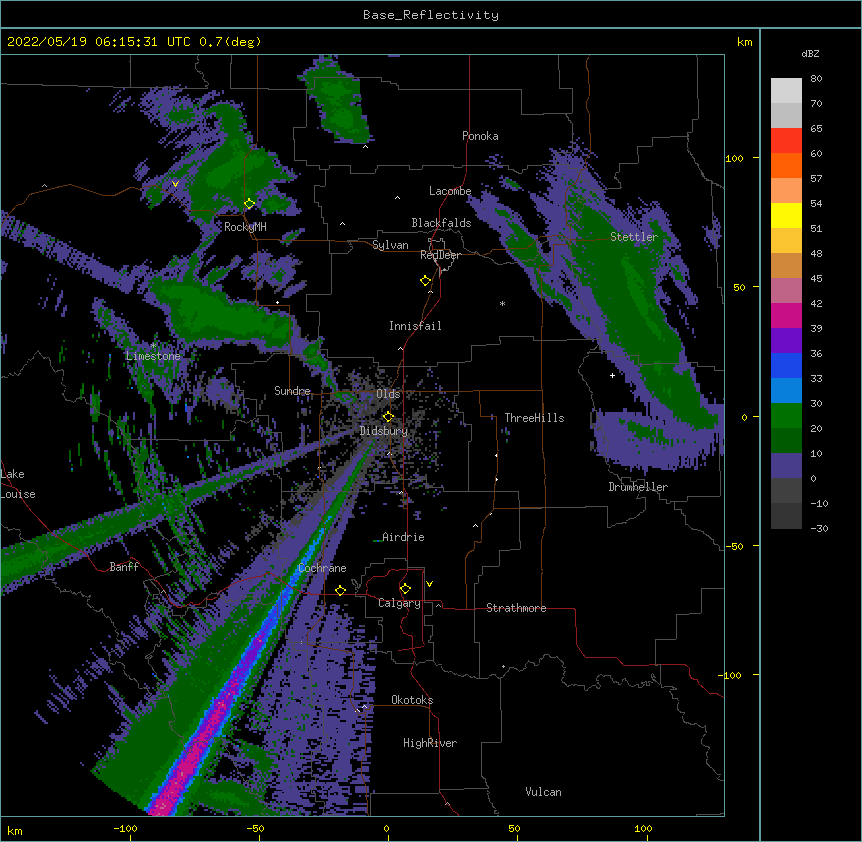Select the Lacombe city label
Screen dimensions: 862x842
pyautogui.click(x=450, y=191)
